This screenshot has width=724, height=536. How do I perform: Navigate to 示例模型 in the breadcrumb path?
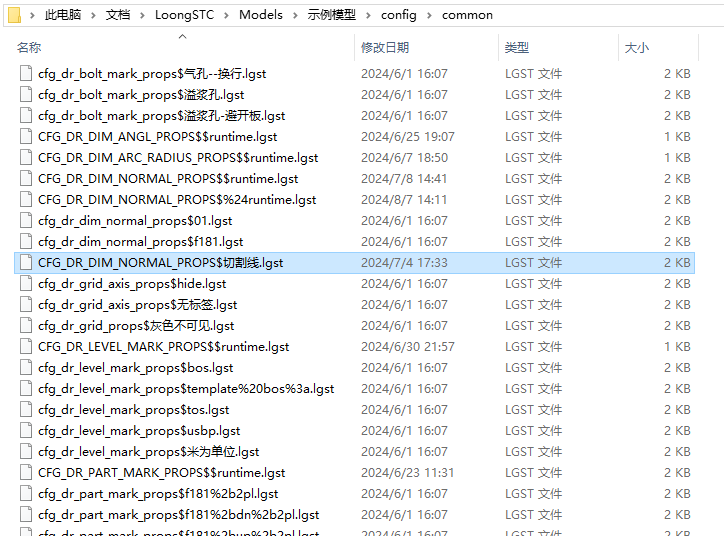tap(331, 15)
